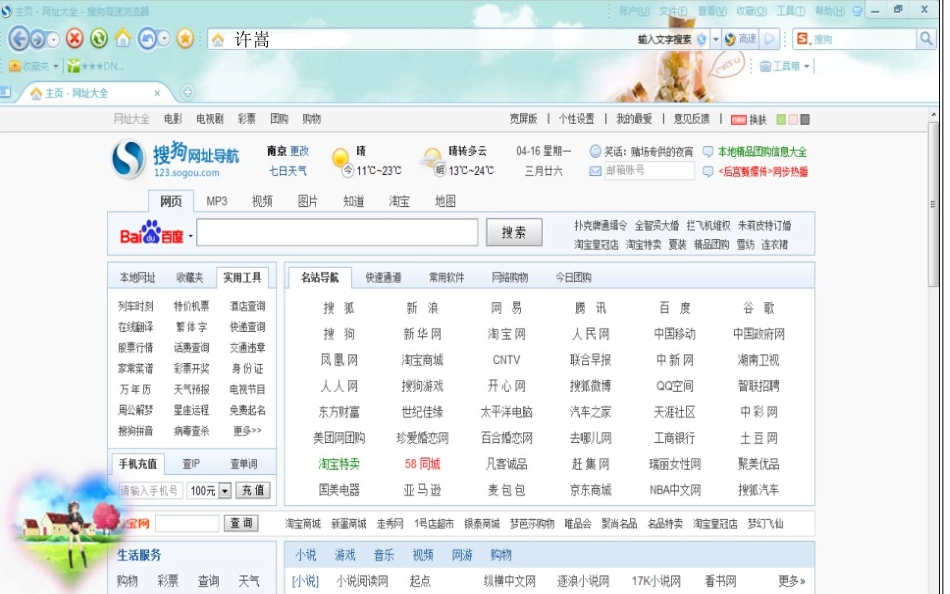Open the ★★★DN... bookmark
The height and width of the screenshot is (594, 950).
click(96, 65)
